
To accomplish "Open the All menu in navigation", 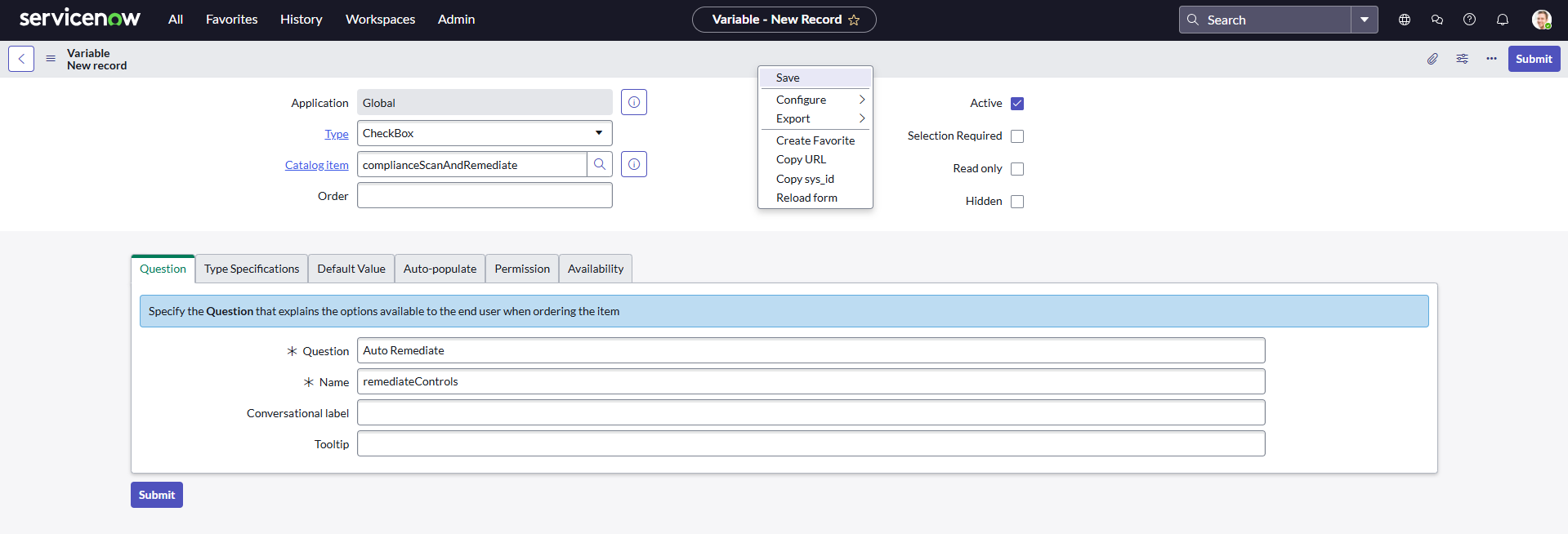I will pos(176,20).
